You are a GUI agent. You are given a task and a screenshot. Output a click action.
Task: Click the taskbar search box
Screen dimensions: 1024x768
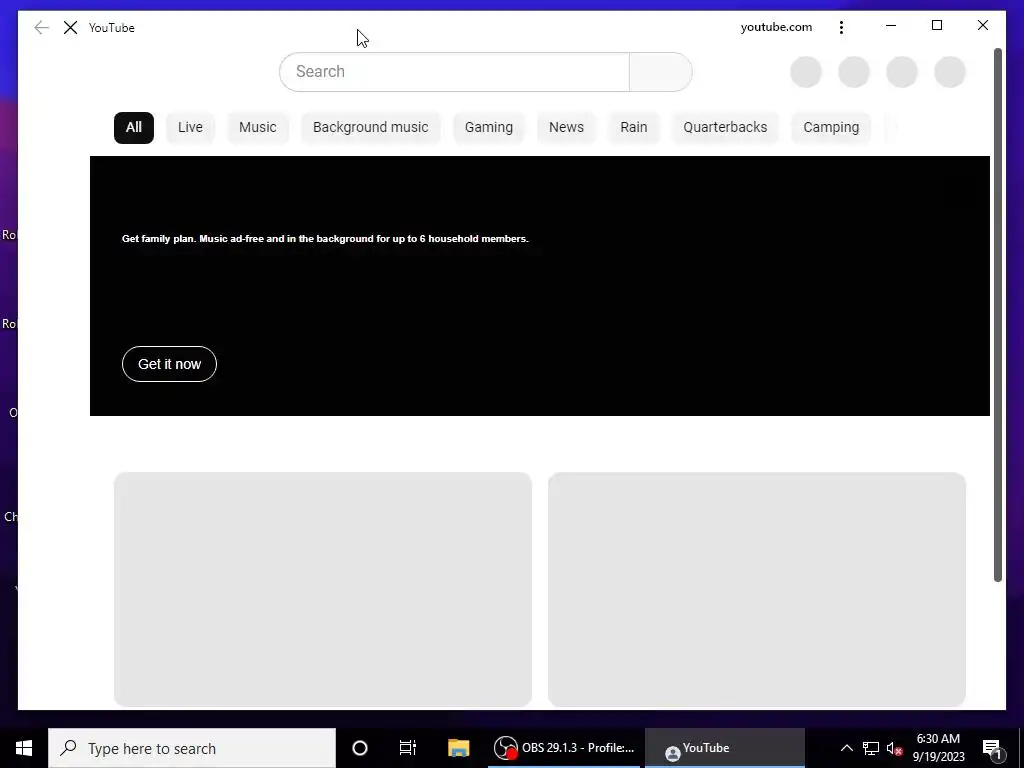[x=192, y=748]
